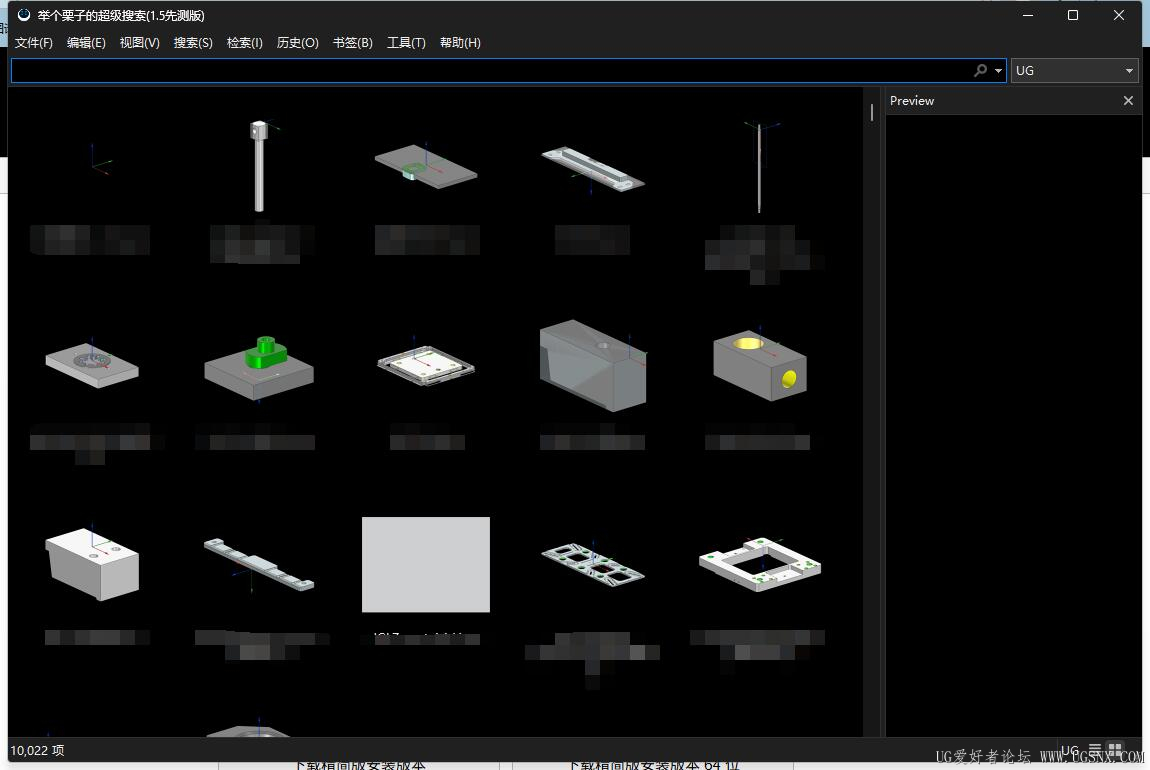Select the gray plate with green boss thumbnail
The width and height of the screenshot is (1150, 770).
click(x=259, y=367)
